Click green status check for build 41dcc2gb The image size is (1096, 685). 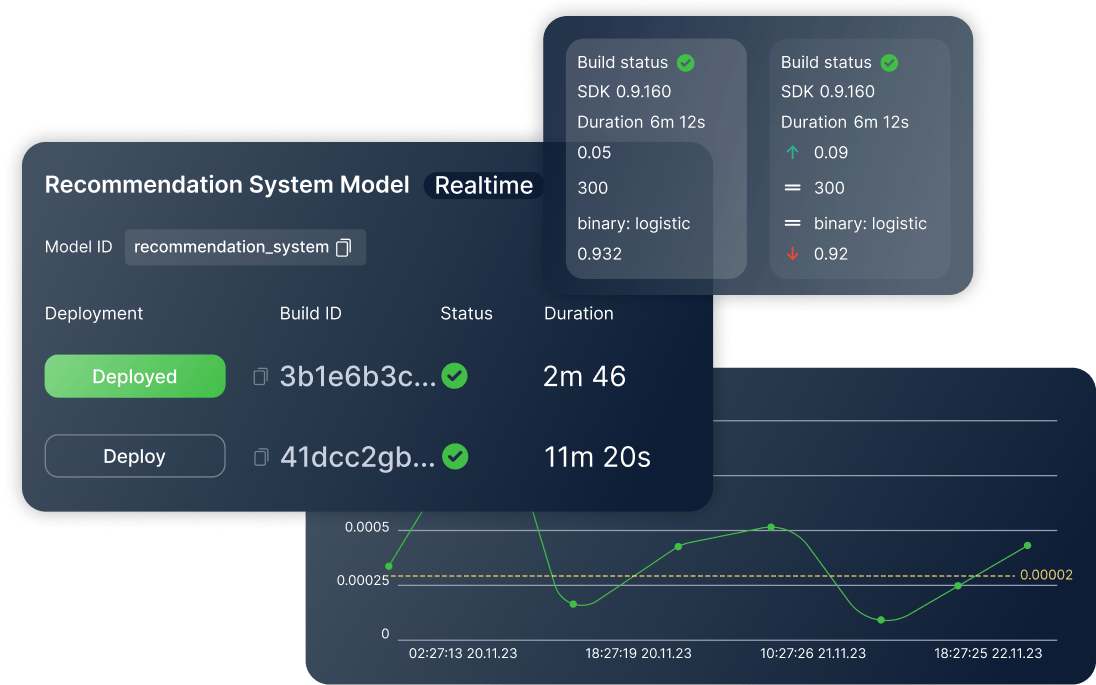tap(455, 456)
